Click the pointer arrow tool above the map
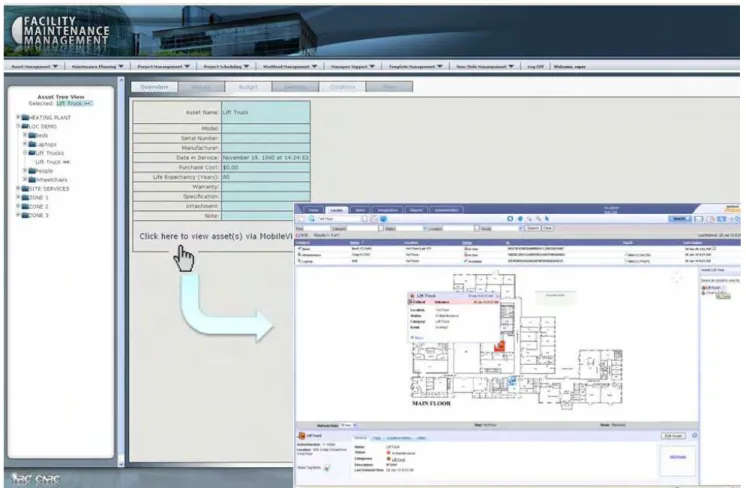746x488 pixels. point(547,219)
